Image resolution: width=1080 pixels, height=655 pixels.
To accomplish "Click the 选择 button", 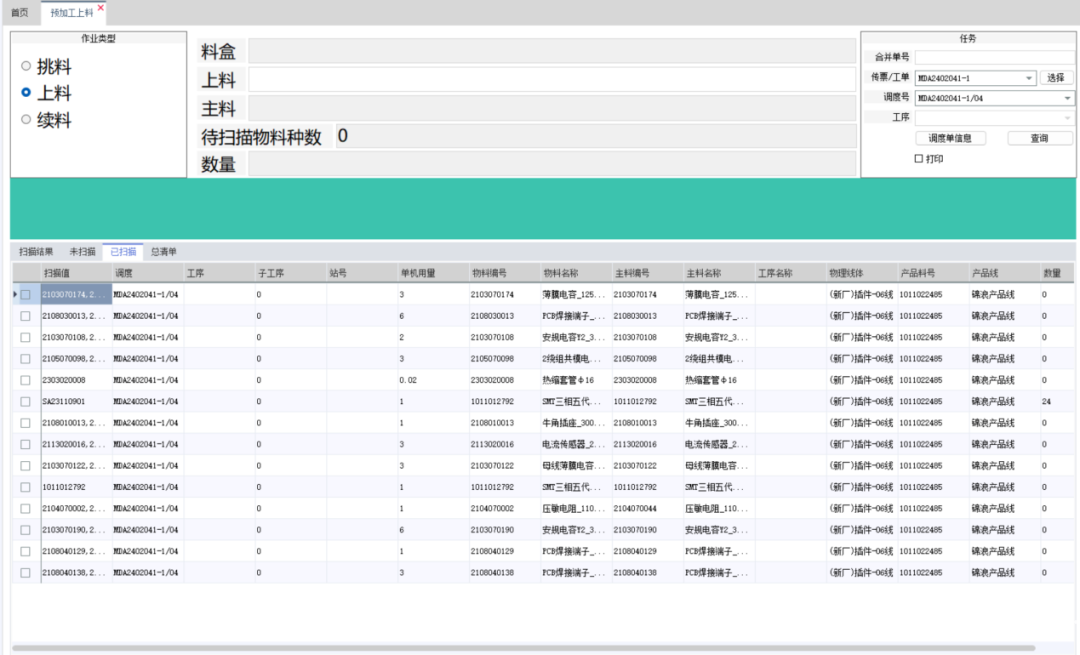I will [x=1056, y=78].
